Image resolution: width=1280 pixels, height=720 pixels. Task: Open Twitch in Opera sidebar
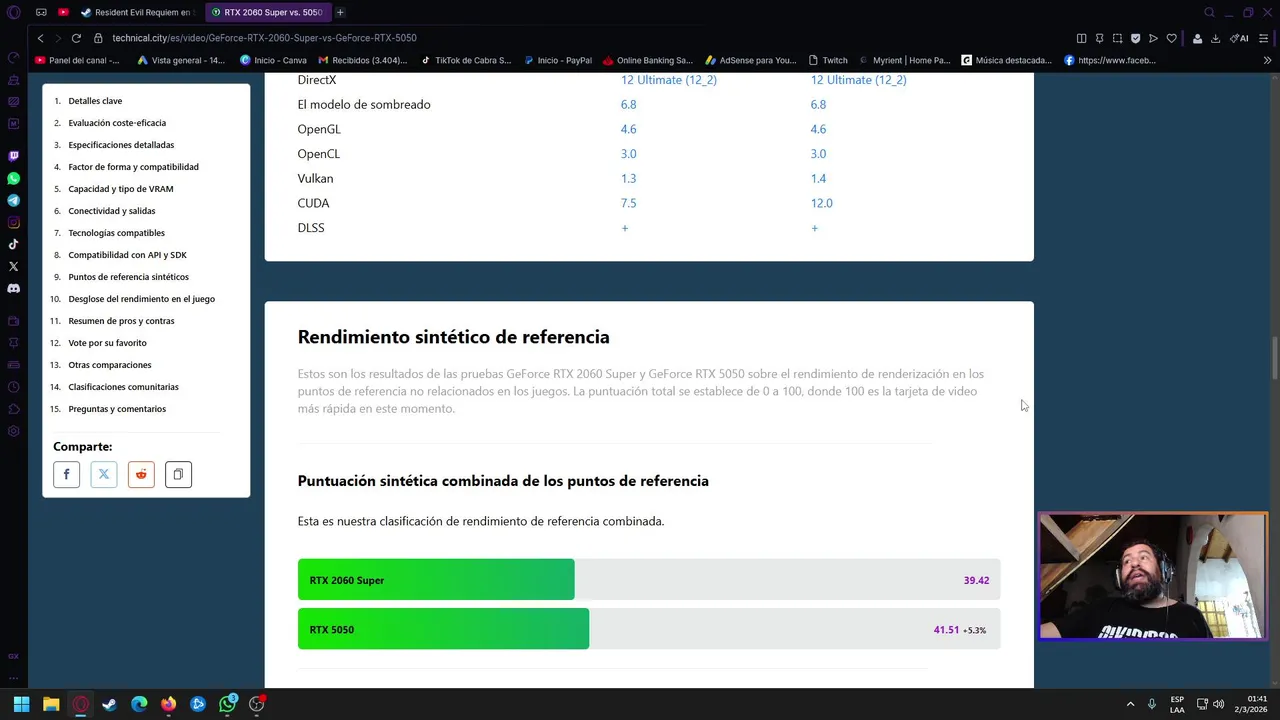click(x=13, y=156)
